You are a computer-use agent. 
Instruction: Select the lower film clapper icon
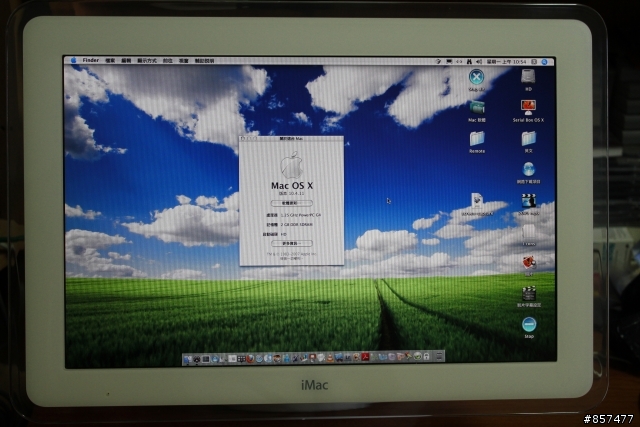pos(529,294)
